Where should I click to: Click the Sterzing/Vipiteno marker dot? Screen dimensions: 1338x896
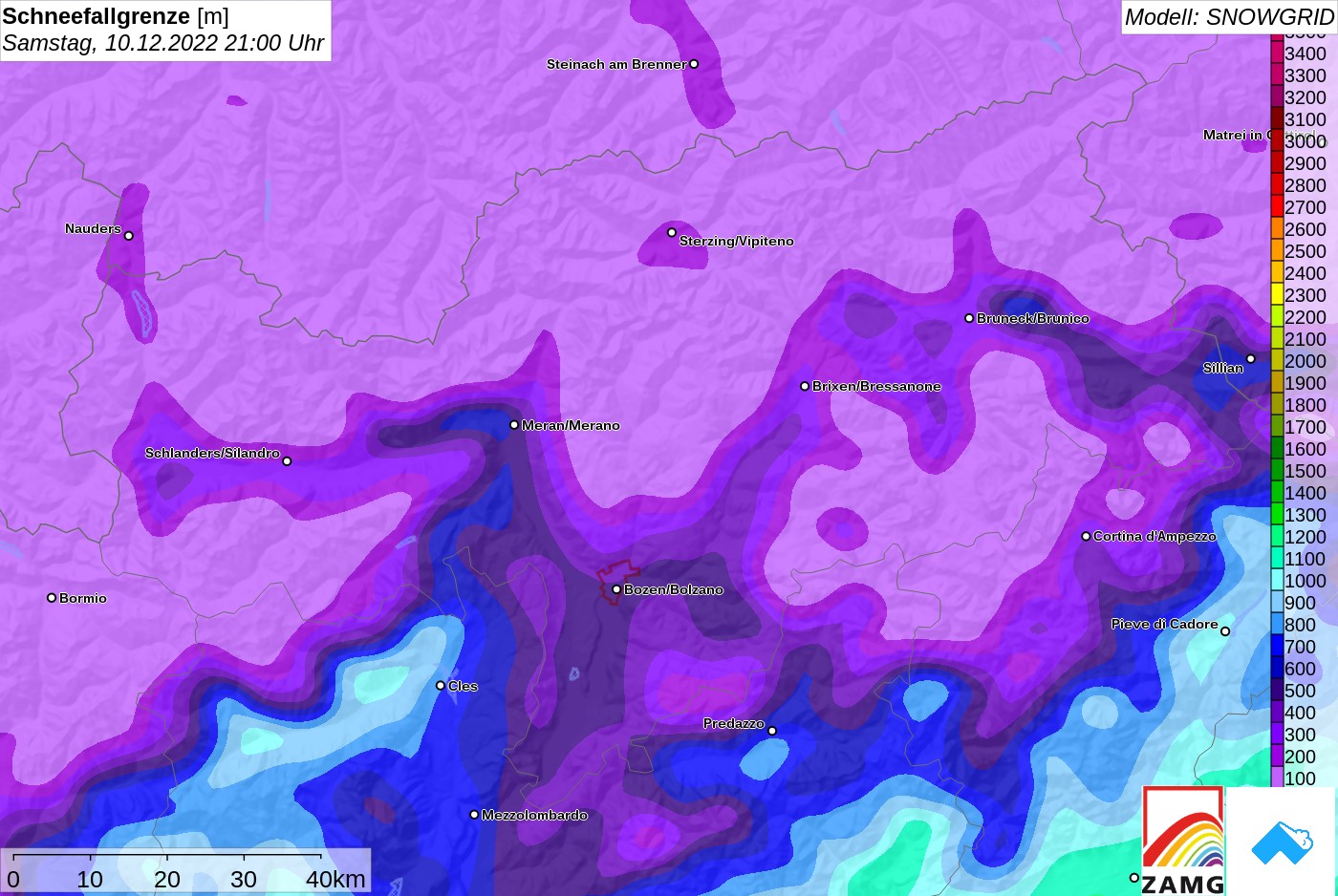click(672, 232)
